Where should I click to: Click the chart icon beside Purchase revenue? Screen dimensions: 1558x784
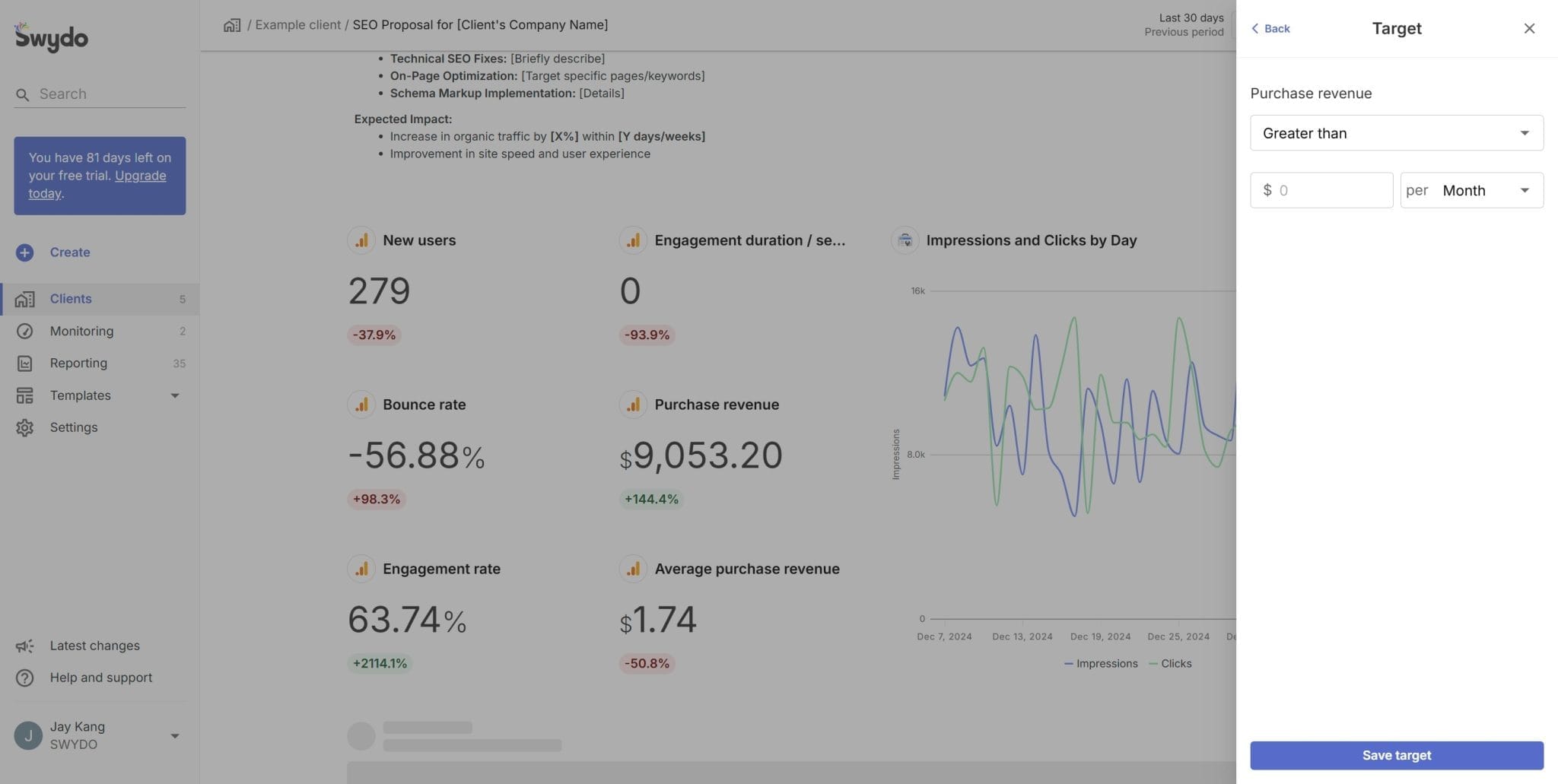pyautogui.click(x=632, y=404)
